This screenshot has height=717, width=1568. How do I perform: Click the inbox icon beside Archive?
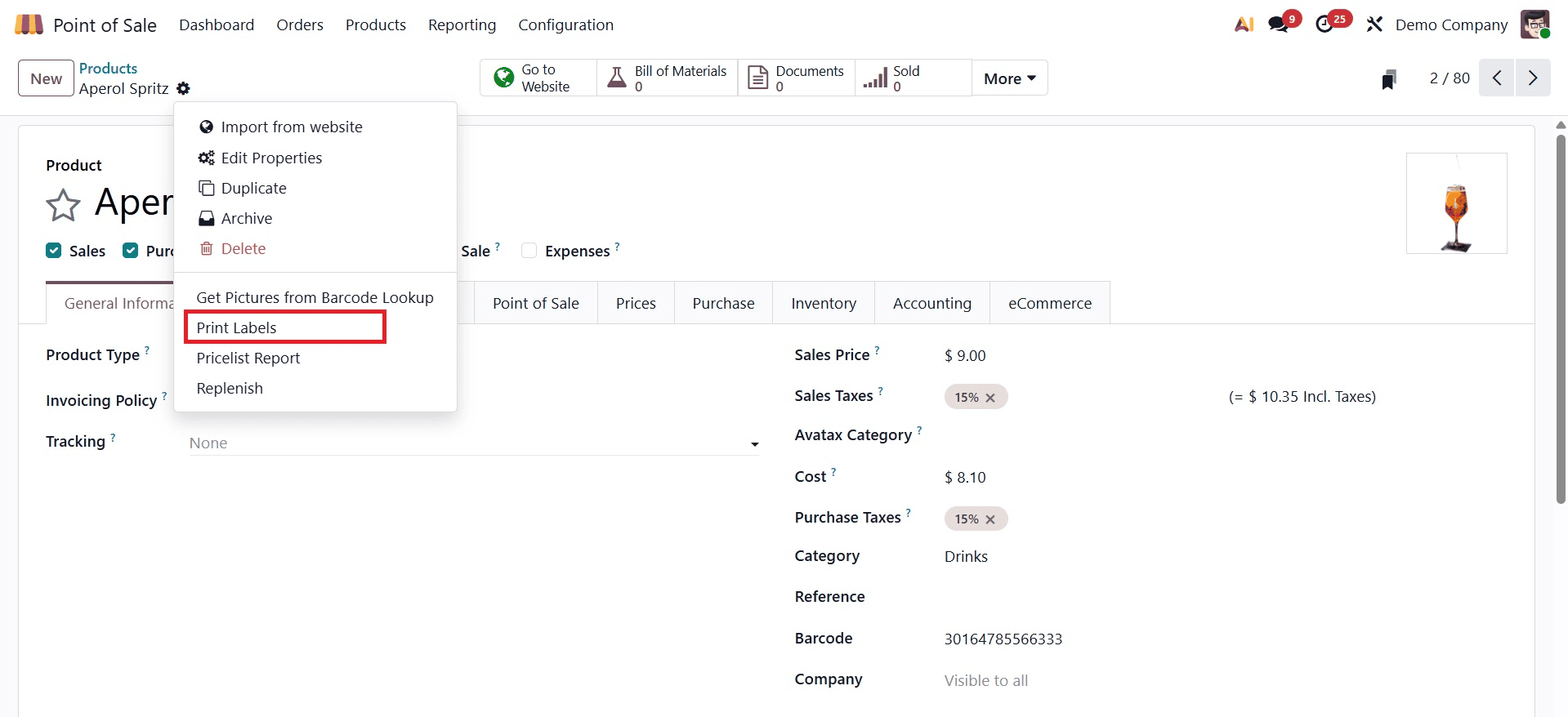click(207, 218)
